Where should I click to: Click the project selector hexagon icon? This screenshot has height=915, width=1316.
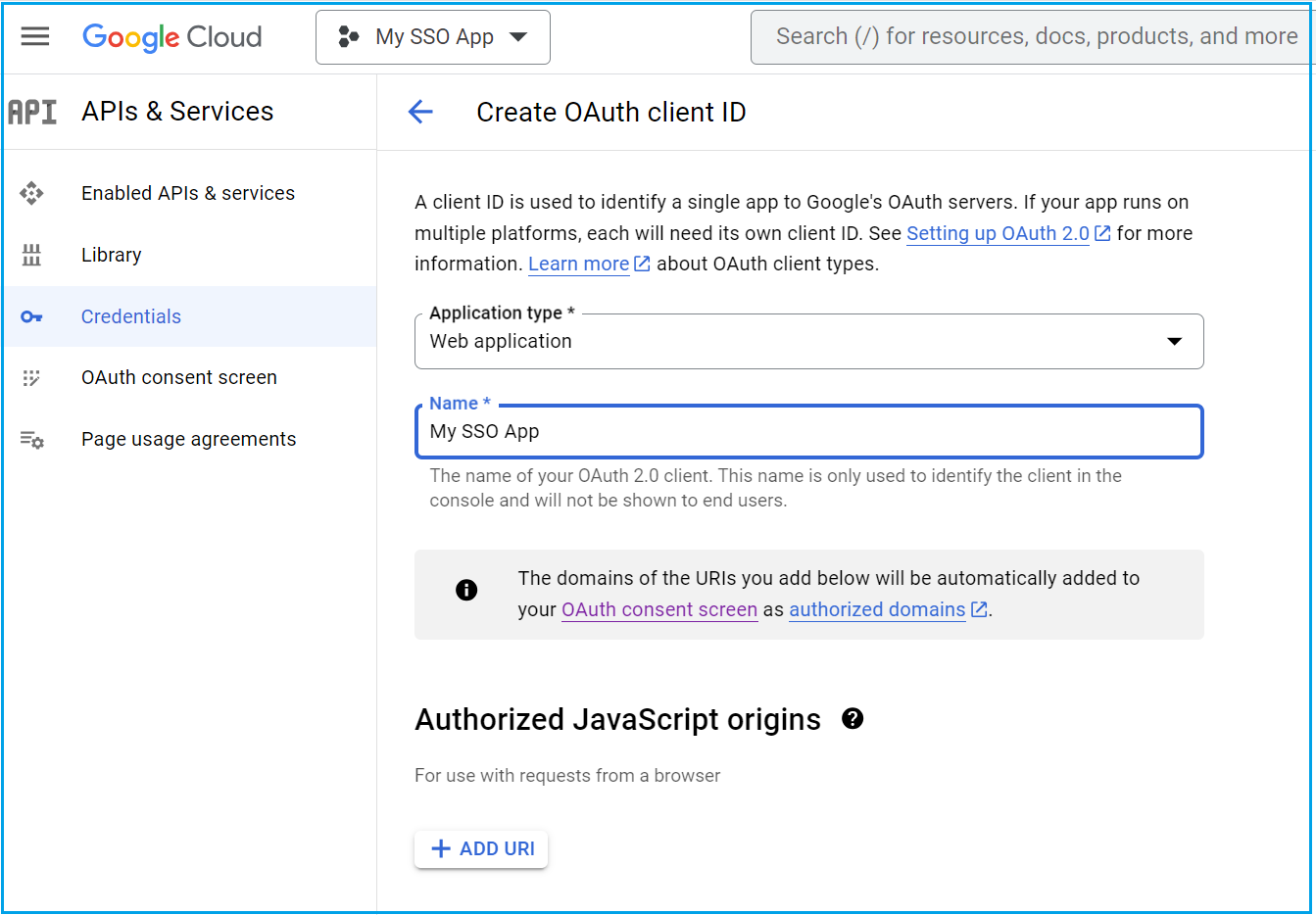coord(348,37)
